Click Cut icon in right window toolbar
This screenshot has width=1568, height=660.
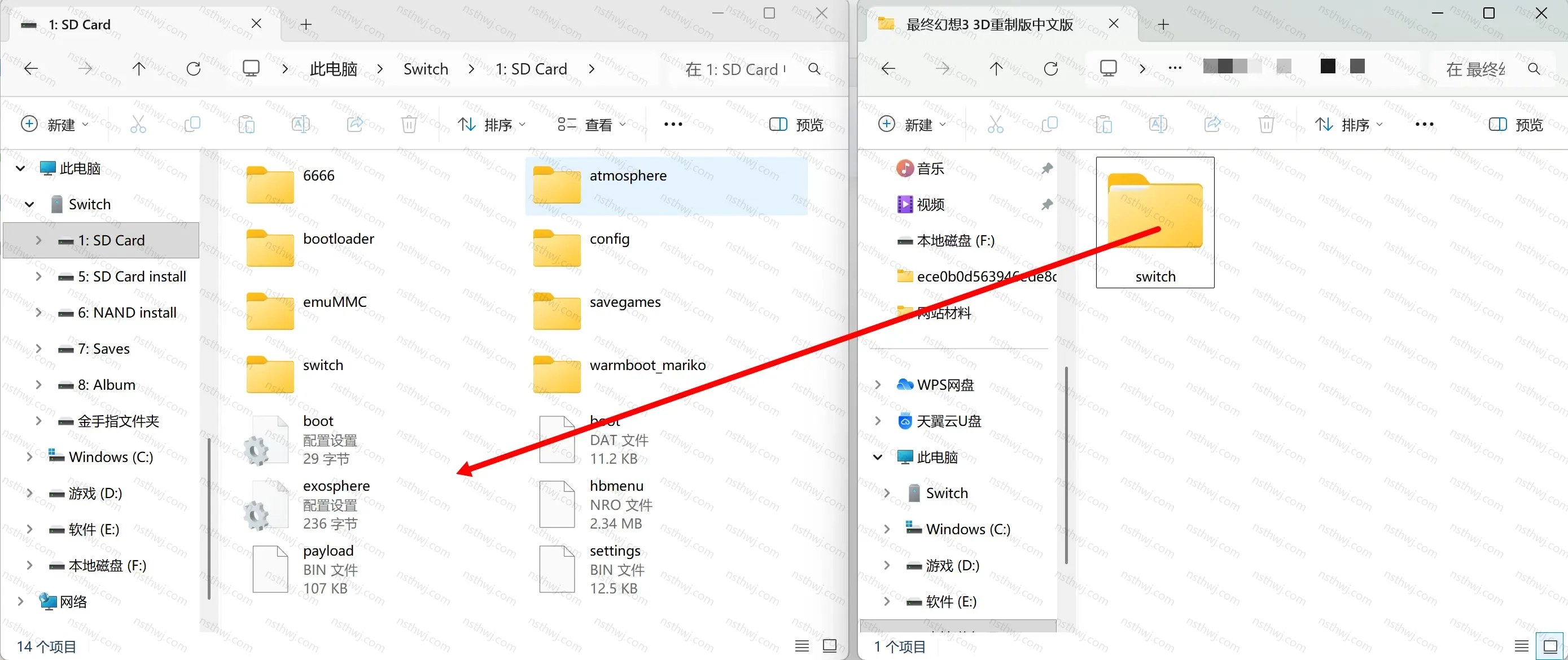point(995,124)
